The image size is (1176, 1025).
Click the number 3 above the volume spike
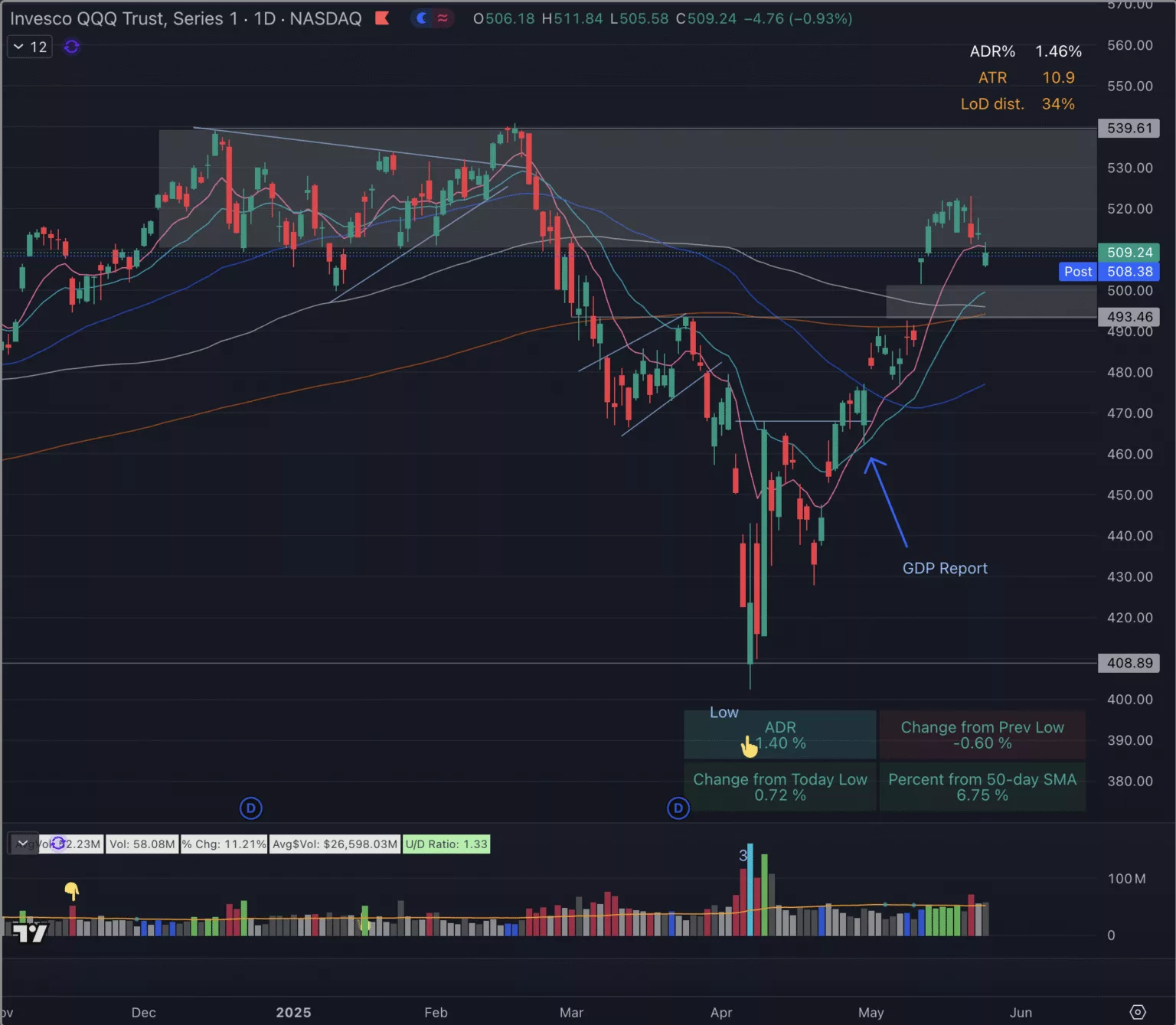coord(742,855)
